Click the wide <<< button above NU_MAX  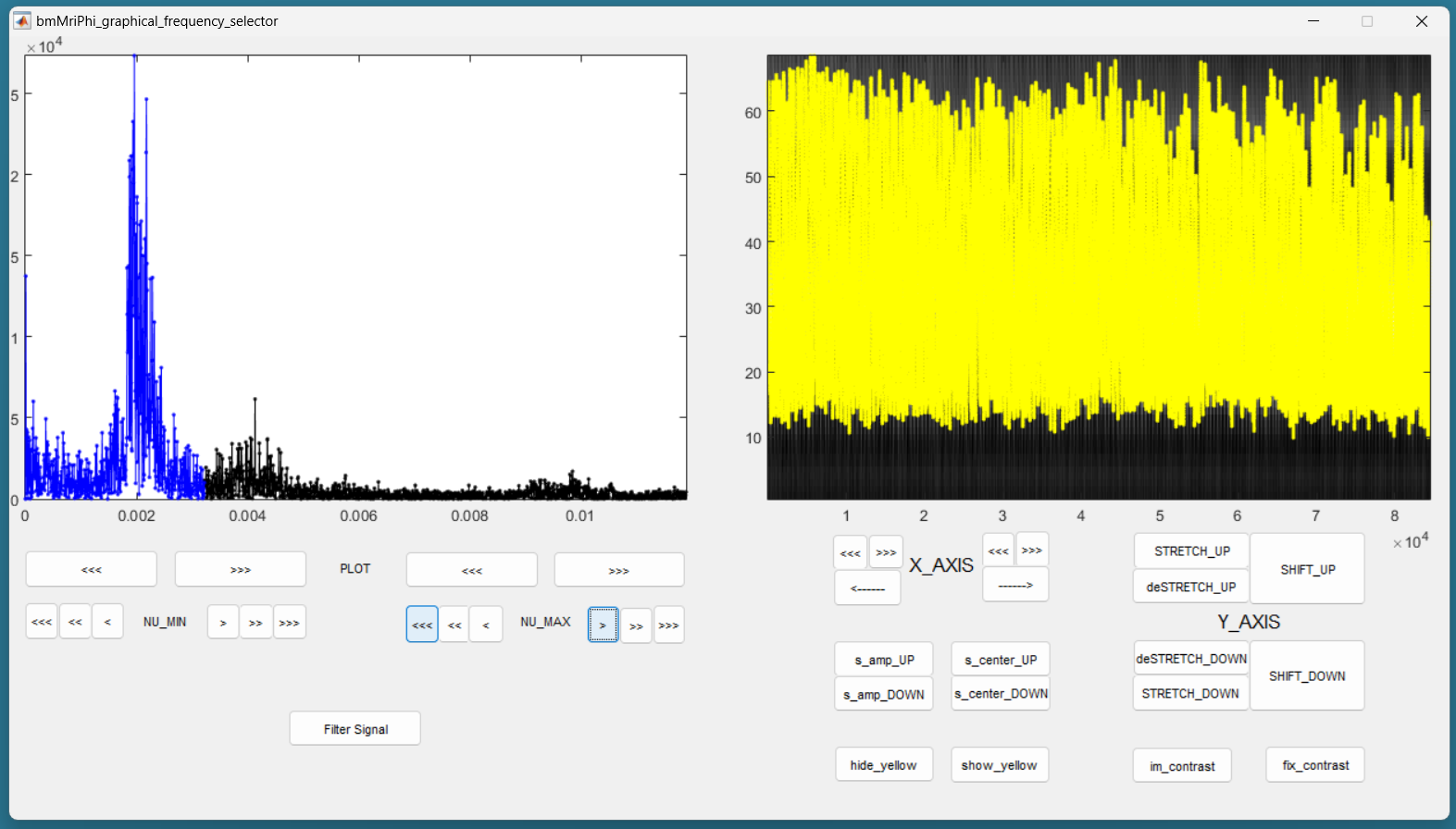pyautogui.click(x=471, y=570)
